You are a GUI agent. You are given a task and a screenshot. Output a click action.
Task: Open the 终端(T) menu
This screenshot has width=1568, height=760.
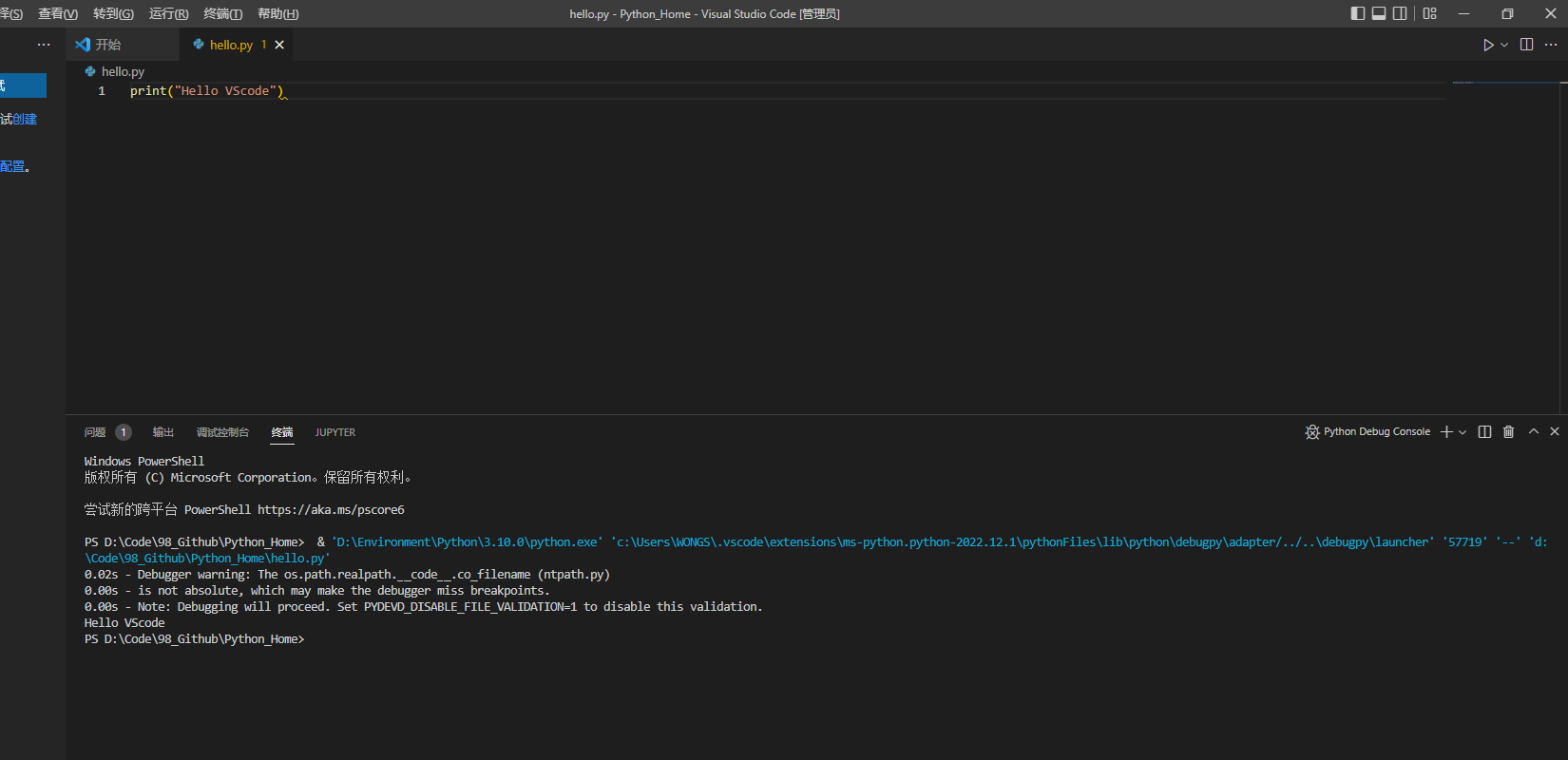click(223, 13)
